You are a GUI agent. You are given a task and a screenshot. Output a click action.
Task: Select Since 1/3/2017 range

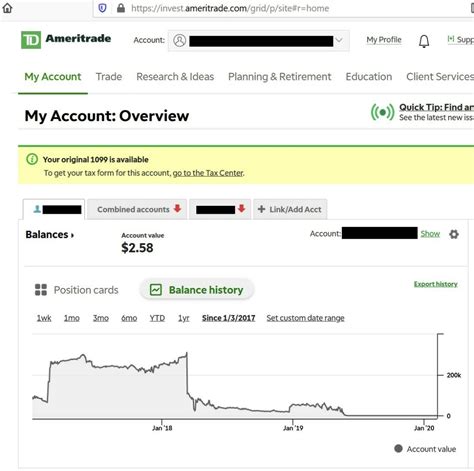228,318
